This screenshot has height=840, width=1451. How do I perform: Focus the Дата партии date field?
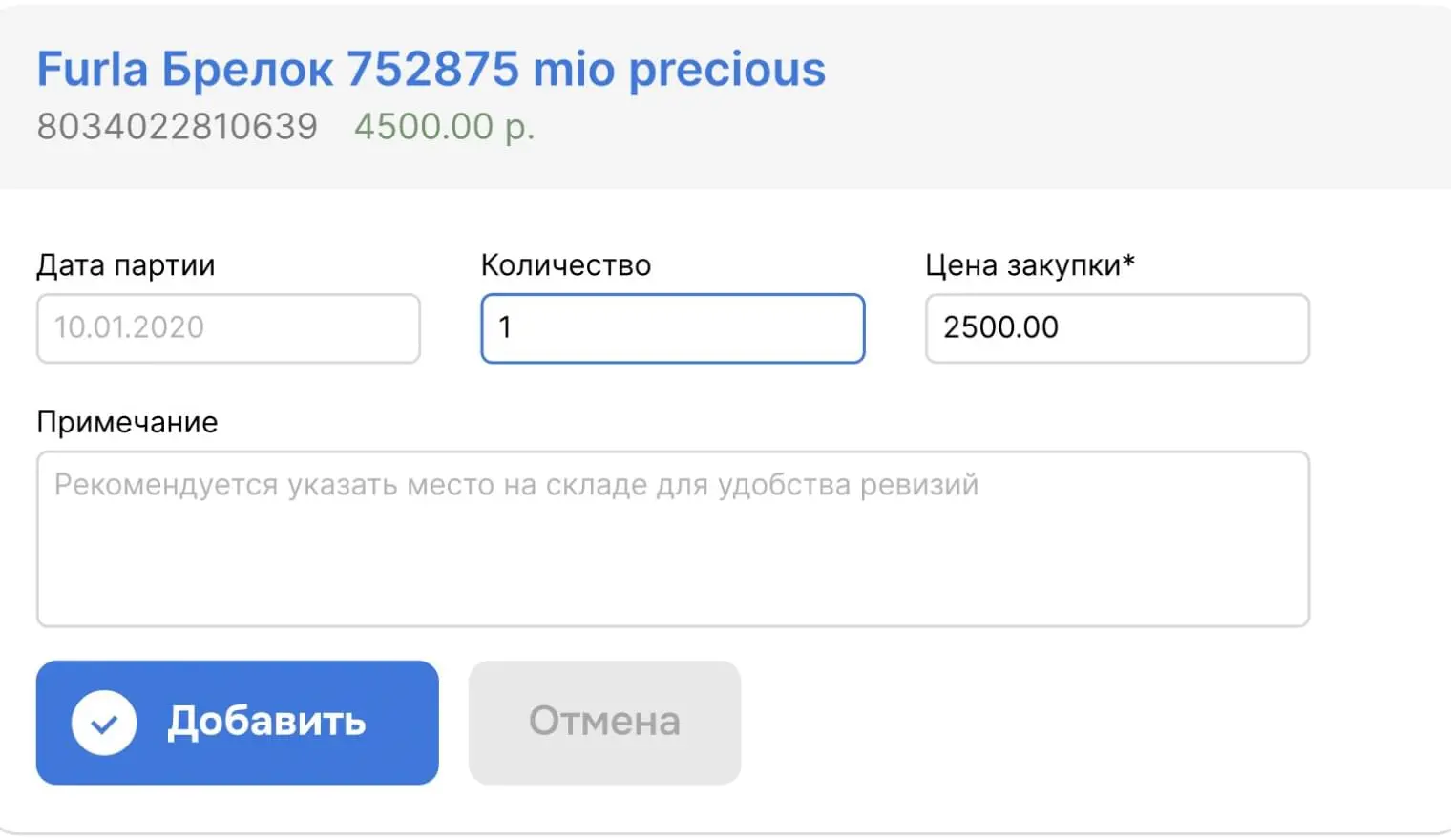(x=228, y=328)
